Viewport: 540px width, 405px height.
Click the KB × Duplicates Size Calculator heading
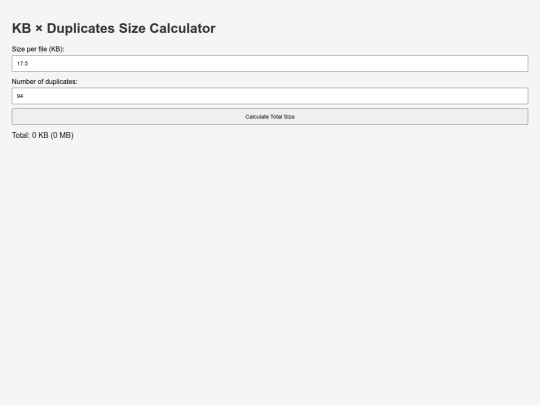(x=114, y=28)
